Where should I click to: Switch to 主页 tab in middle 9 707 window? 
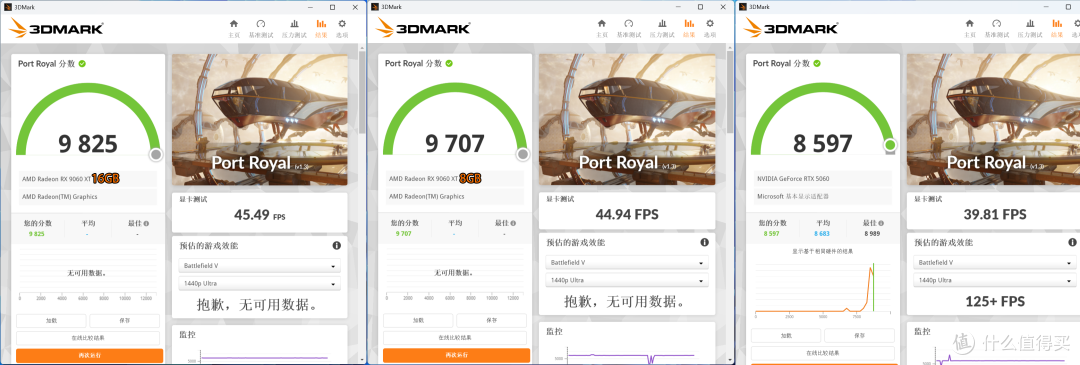point(601,28)
